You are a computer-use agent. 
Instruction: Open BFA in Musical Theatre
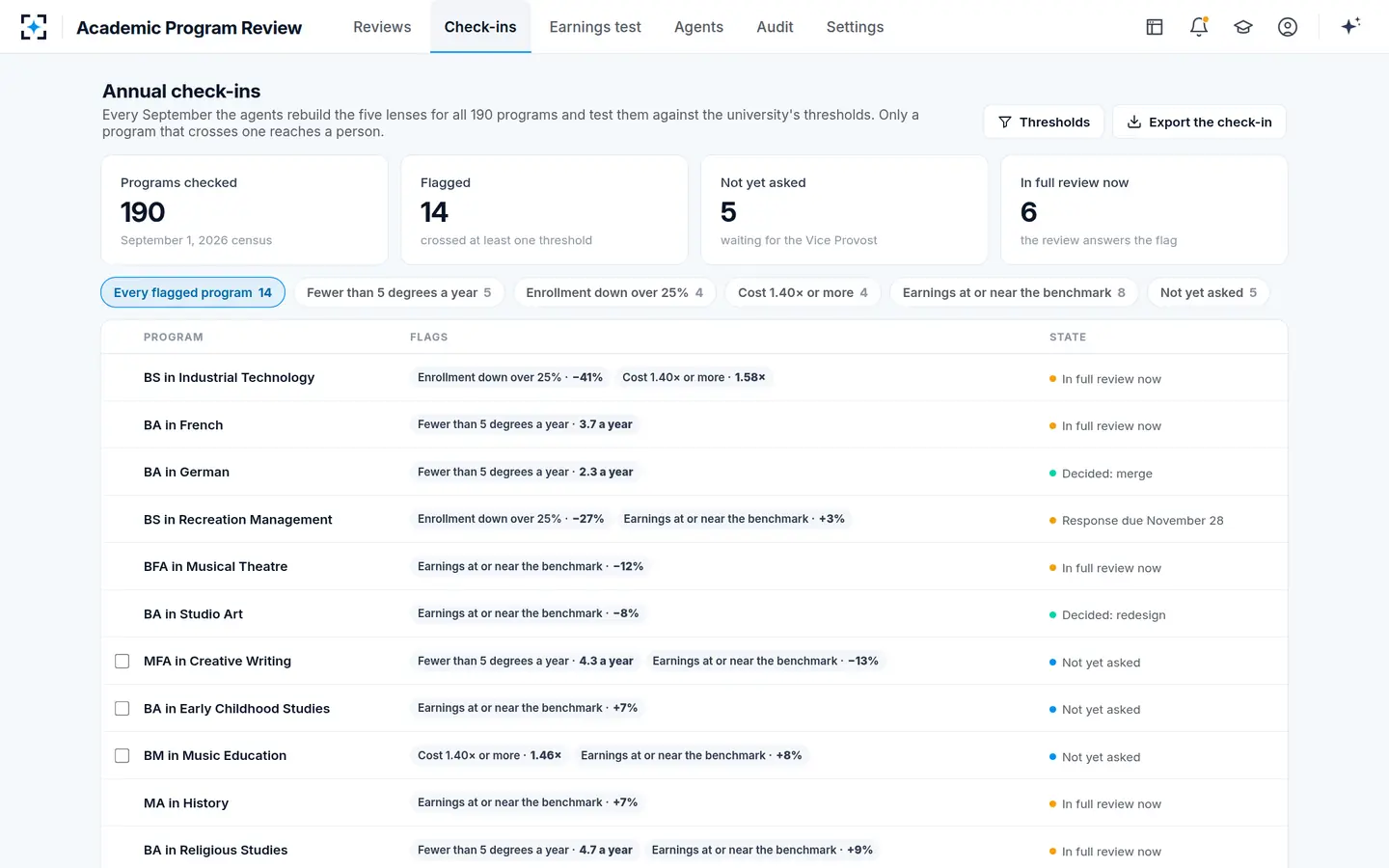[215, 567]
